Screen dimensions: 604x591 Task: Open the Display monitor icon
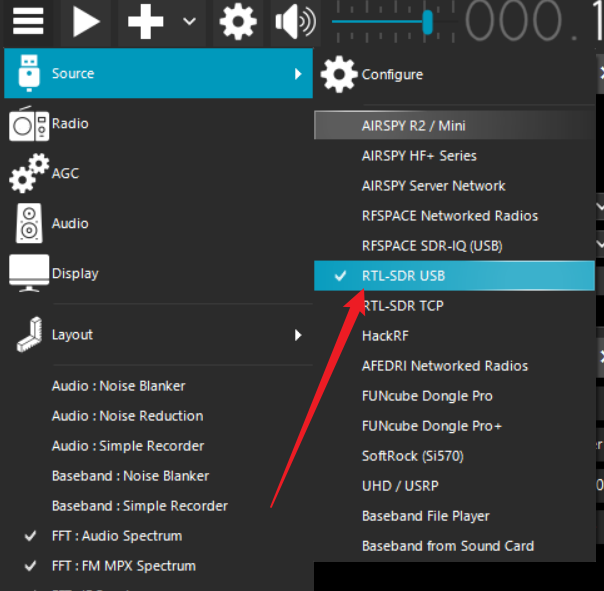[x=28, y=274]
